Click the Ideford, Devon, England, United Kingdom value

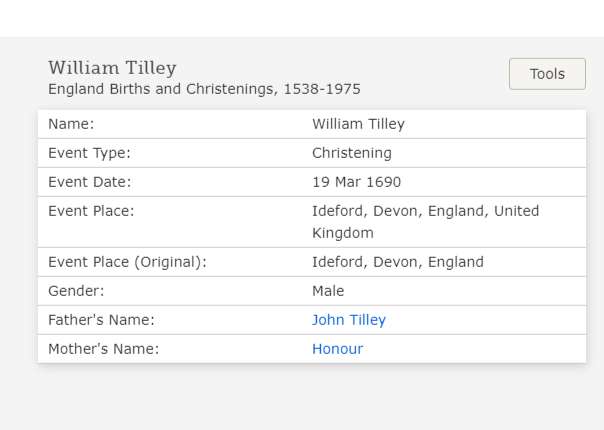pyautogui.click(x=425, y=222)
